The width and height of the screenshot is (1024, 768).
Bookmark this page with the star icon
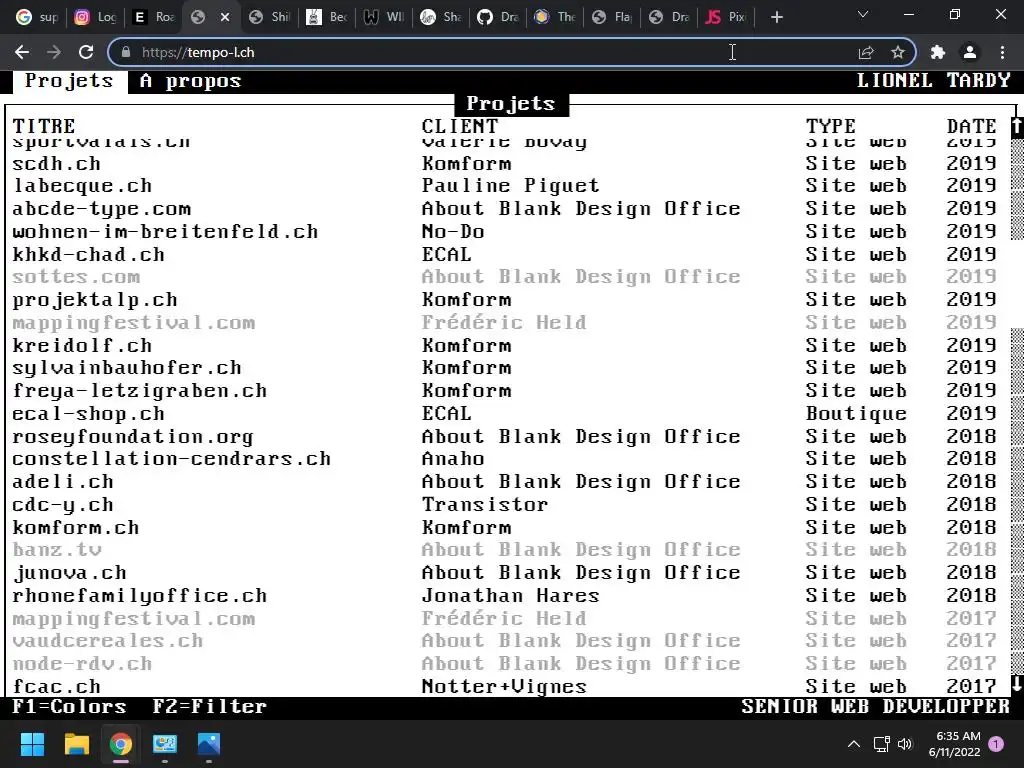click(x=898, y=52)
